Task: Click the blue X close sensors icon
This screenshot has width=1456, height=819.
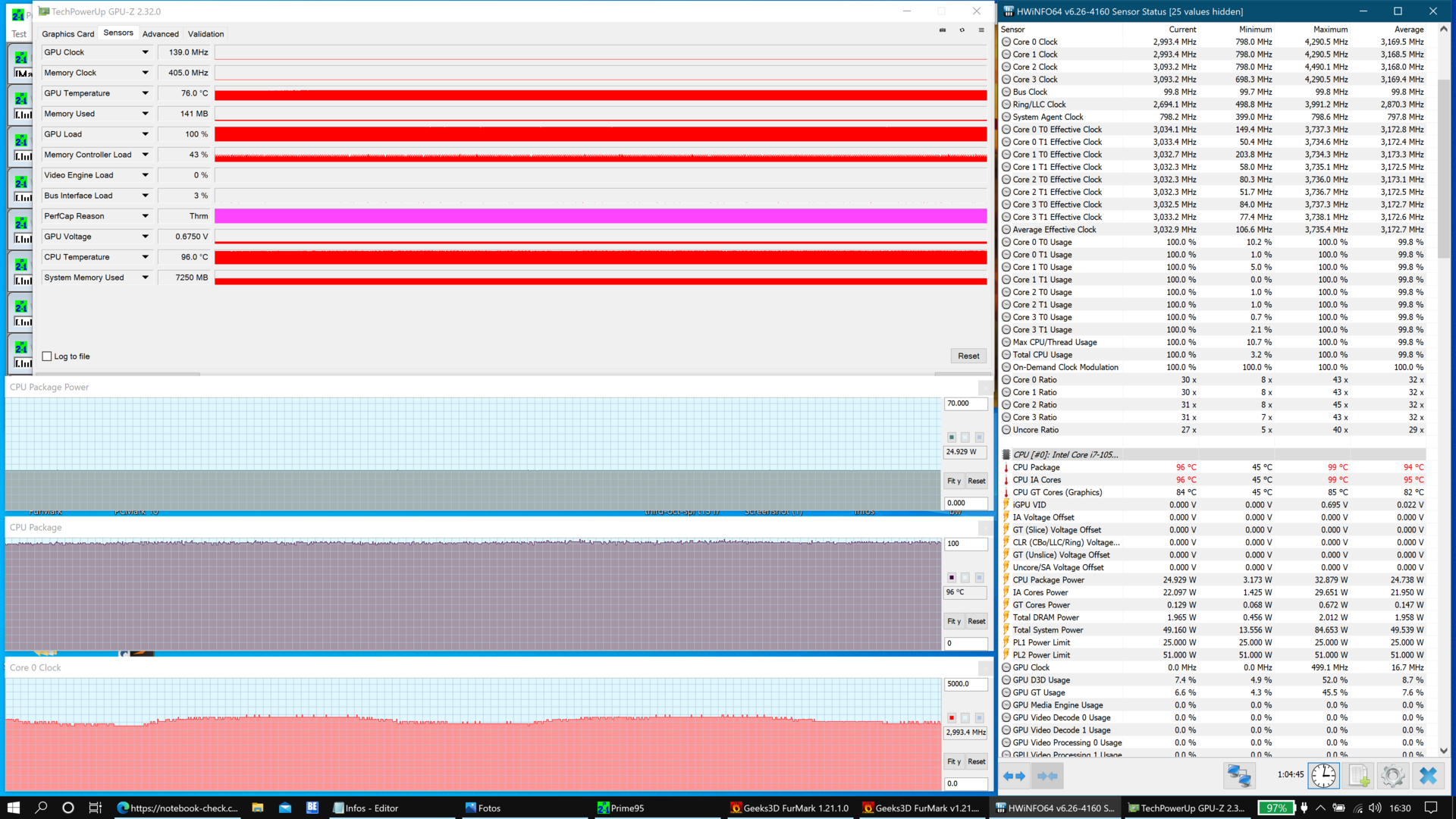Action: click(1428, 776)
